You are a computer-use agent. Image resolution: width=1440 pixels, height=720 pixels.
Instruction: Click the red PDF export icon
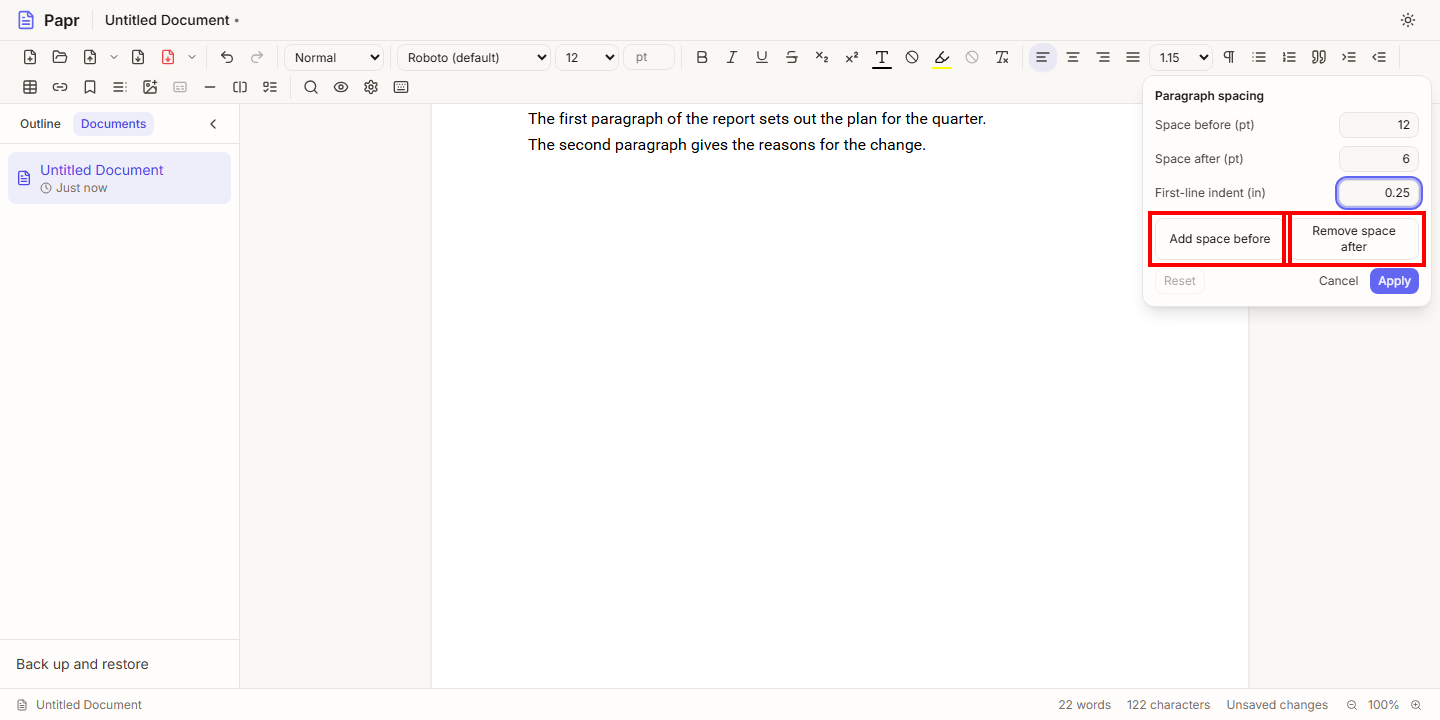click(x=168, y=57)
